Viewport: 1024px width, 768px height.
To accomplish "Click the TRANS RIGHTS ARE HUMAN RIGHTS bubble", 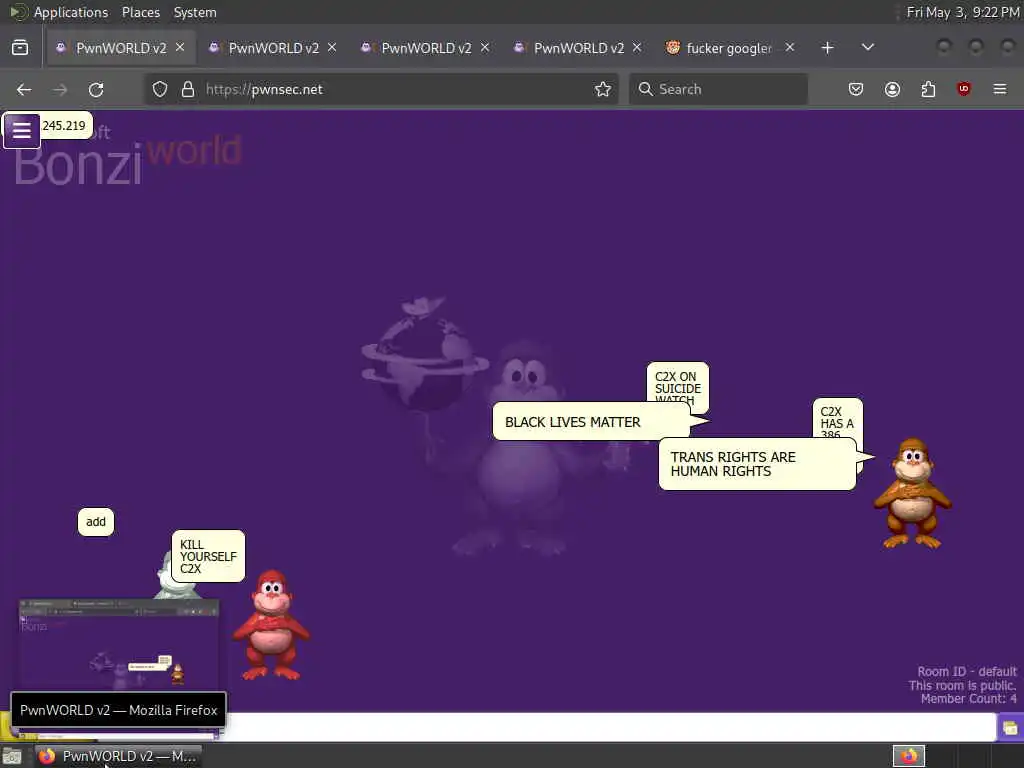I will [756, 464].
